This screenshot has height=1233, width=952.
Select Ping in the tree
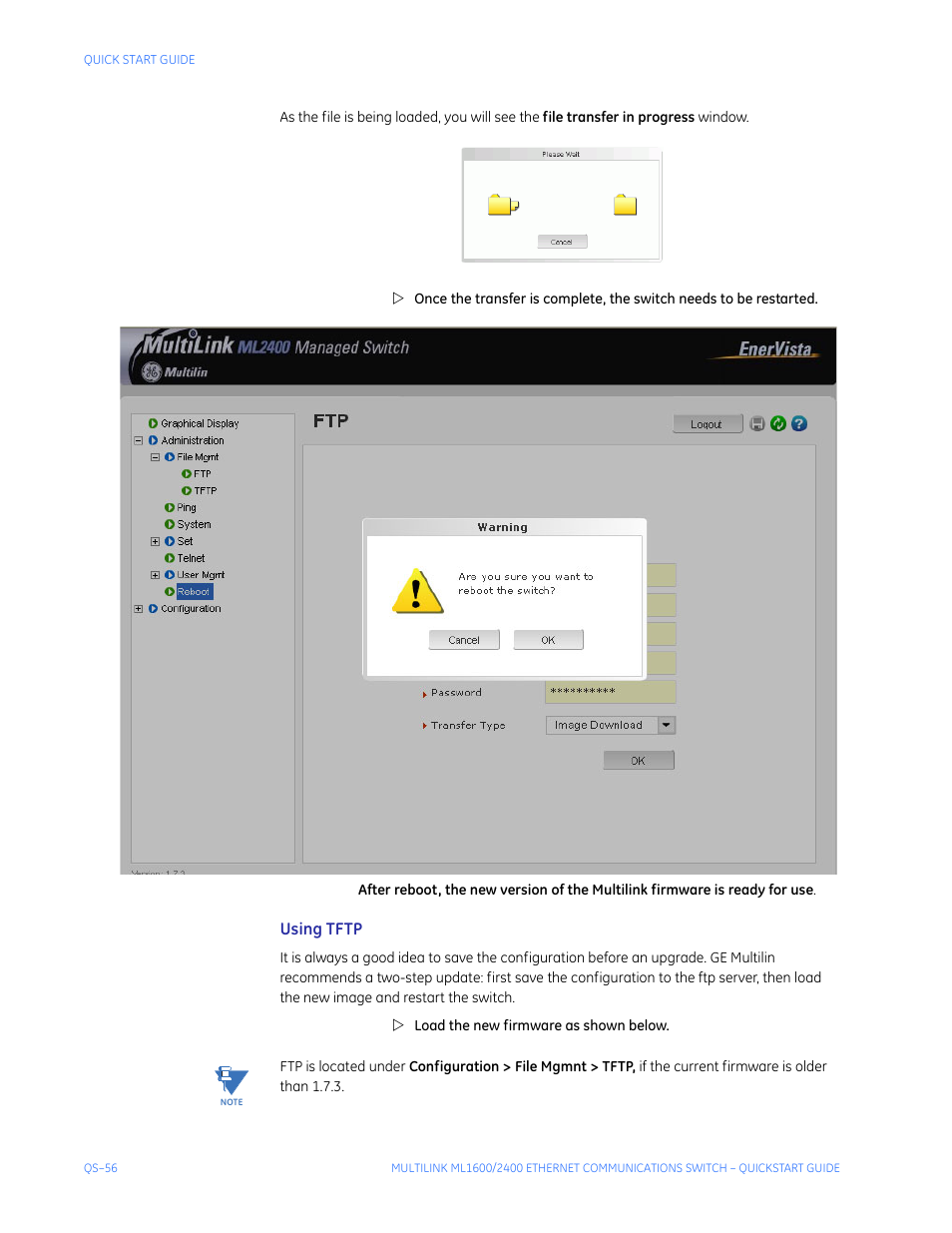187,508
